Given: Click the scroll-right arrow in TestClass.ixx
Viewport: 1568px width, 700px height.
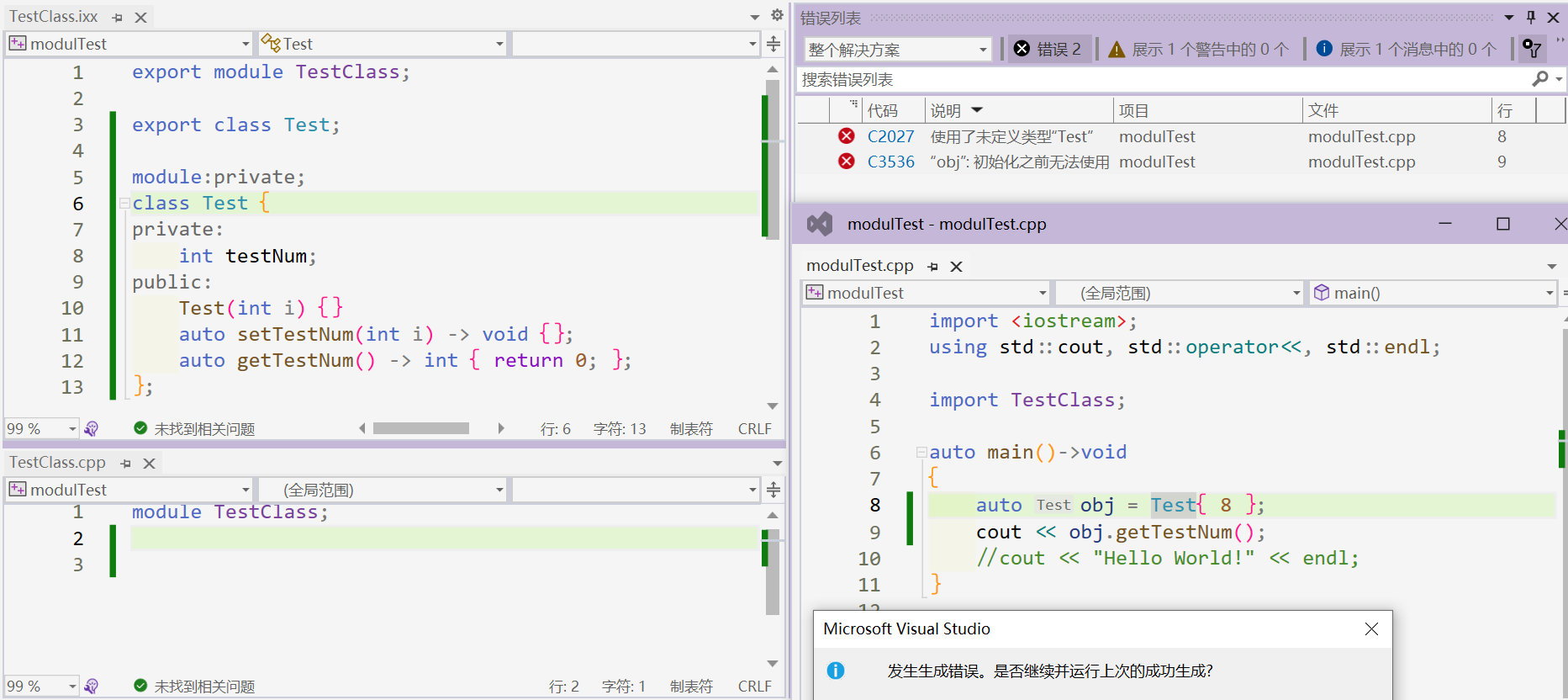Looking at the screenshot, I should point(501,428).
